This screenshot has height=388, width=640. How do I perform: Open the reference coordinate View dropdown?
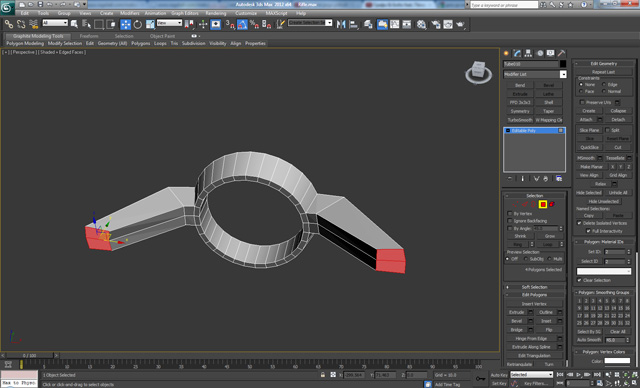pos(169,23)
